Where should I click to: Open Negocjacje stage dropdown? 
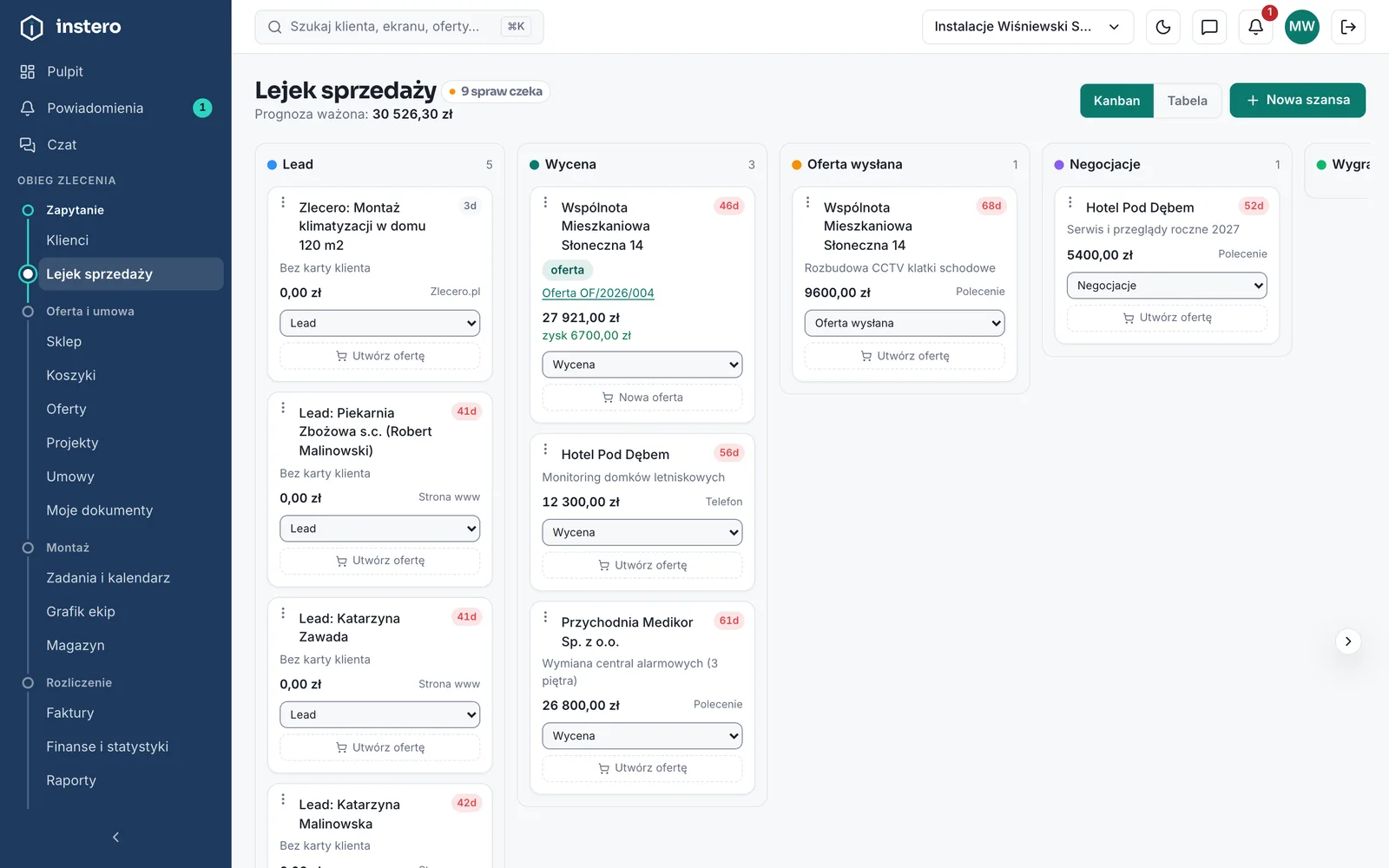click(1167, 286)
